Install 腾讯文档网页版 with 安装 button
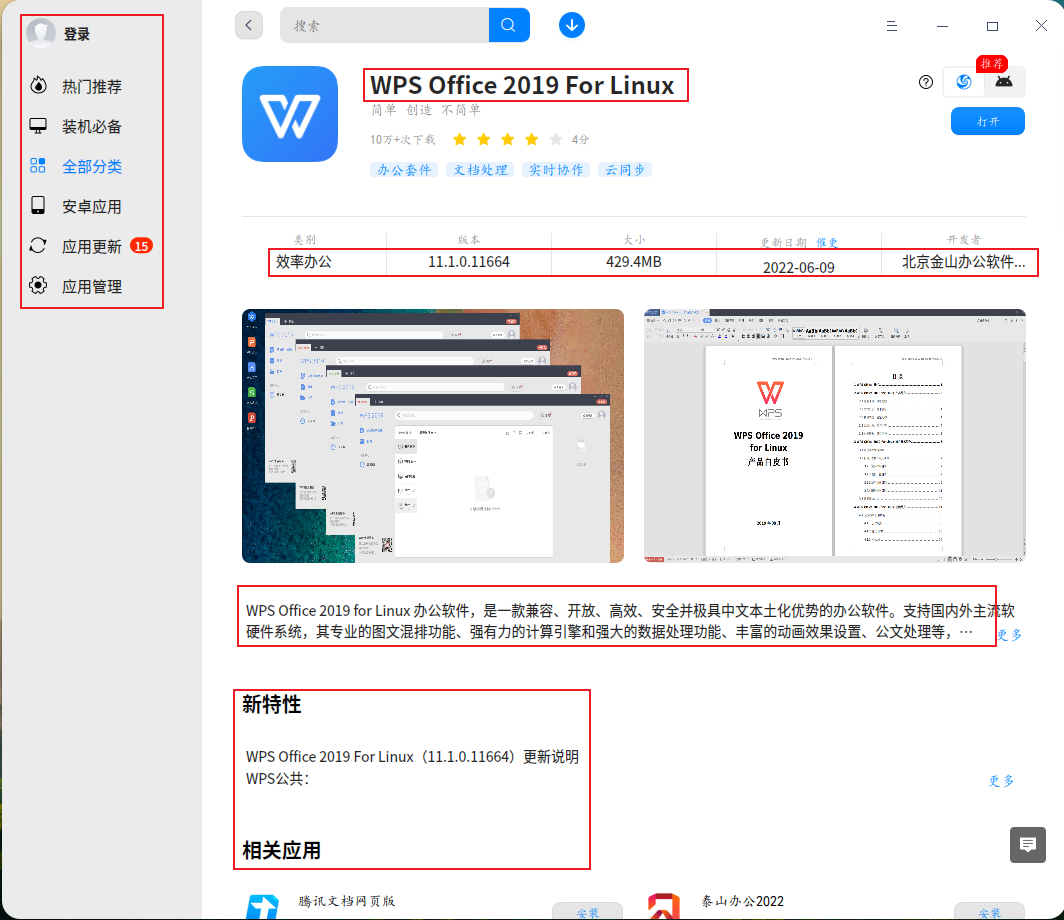 [588, 911]
